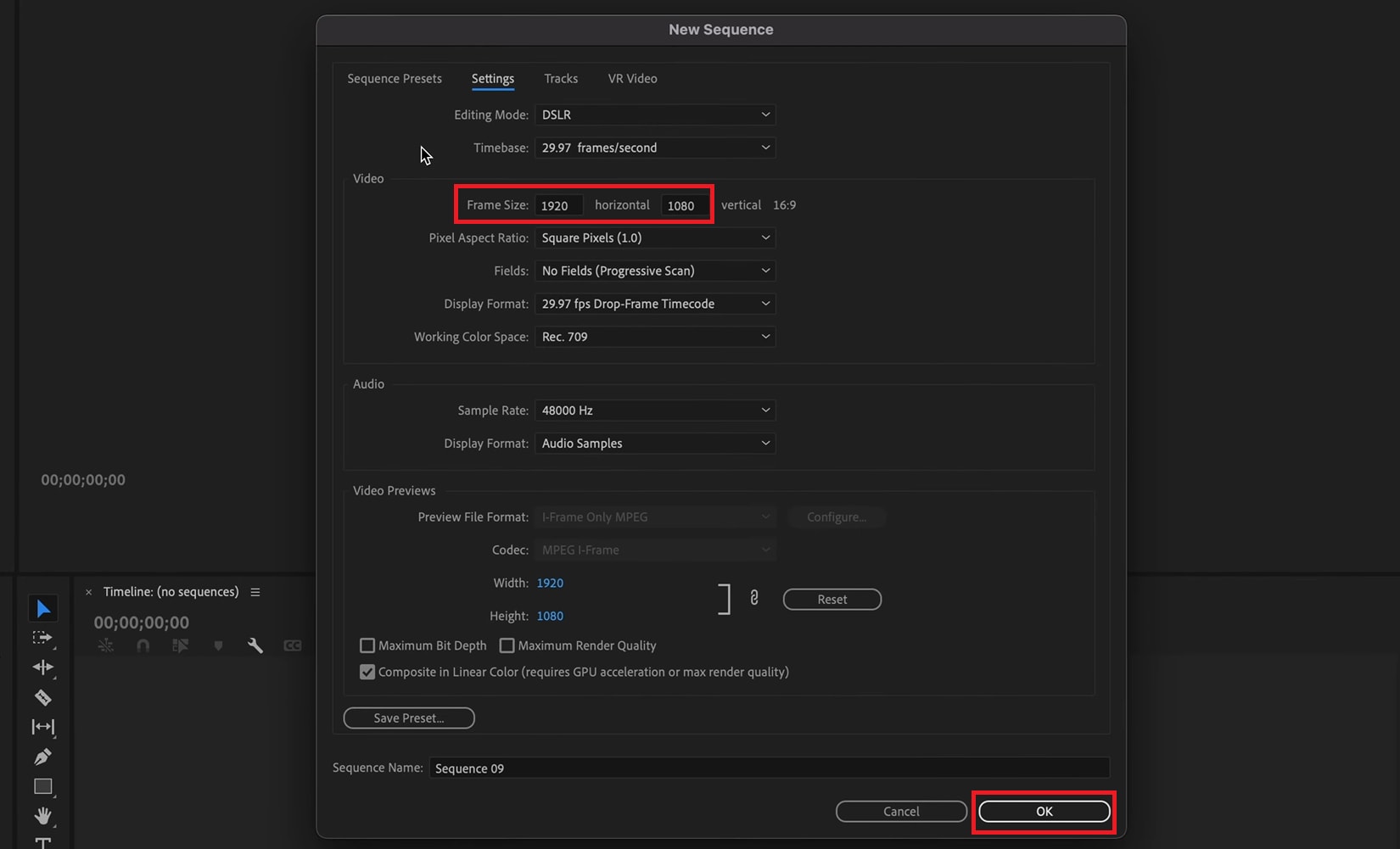The width and height of the screenshot is (1400, 849).
Task: Select the Pen tool in the toolbar
Action: [43, 757]
